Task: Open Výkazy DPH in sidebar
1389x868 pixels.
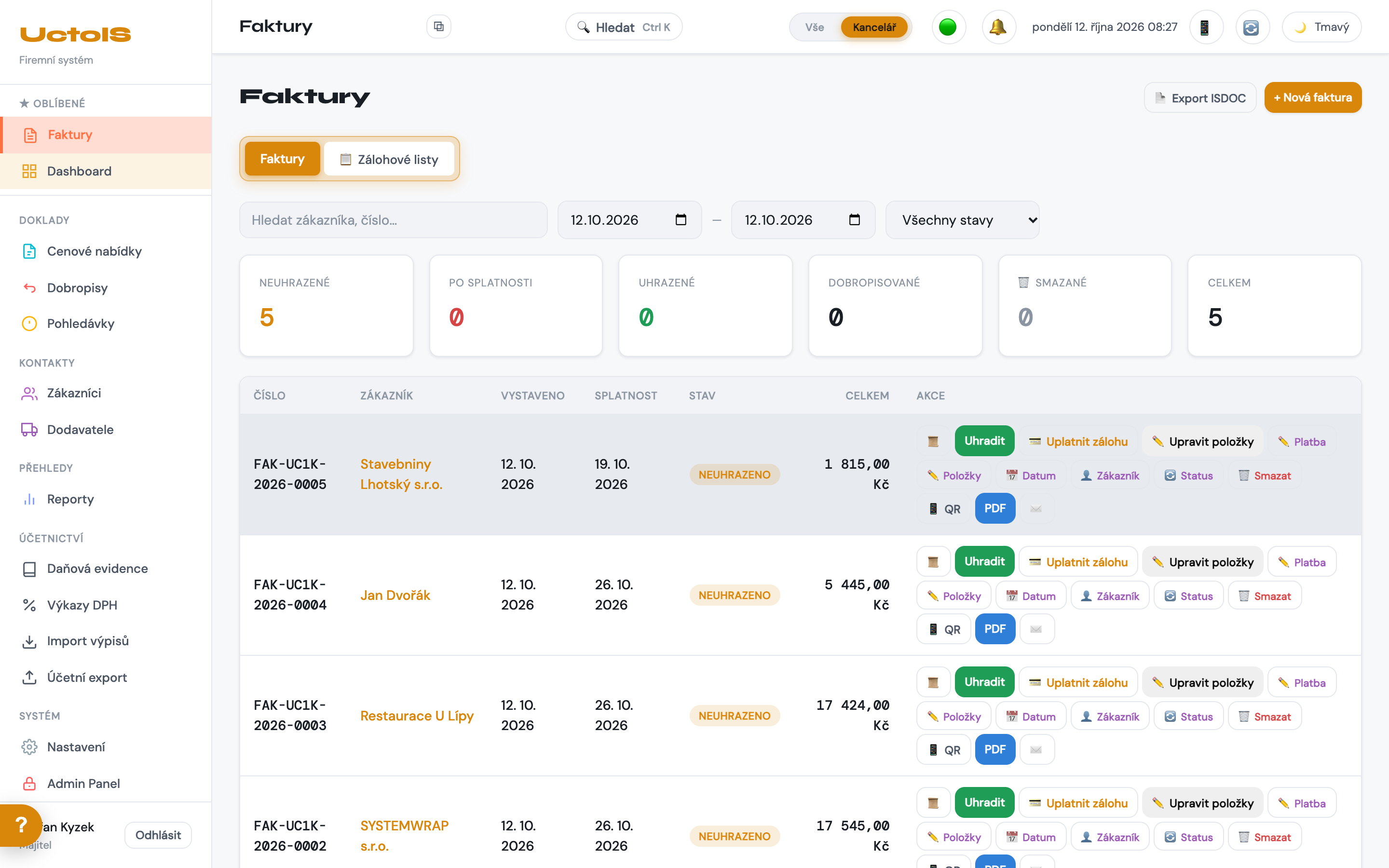Action: coord(106,605)
